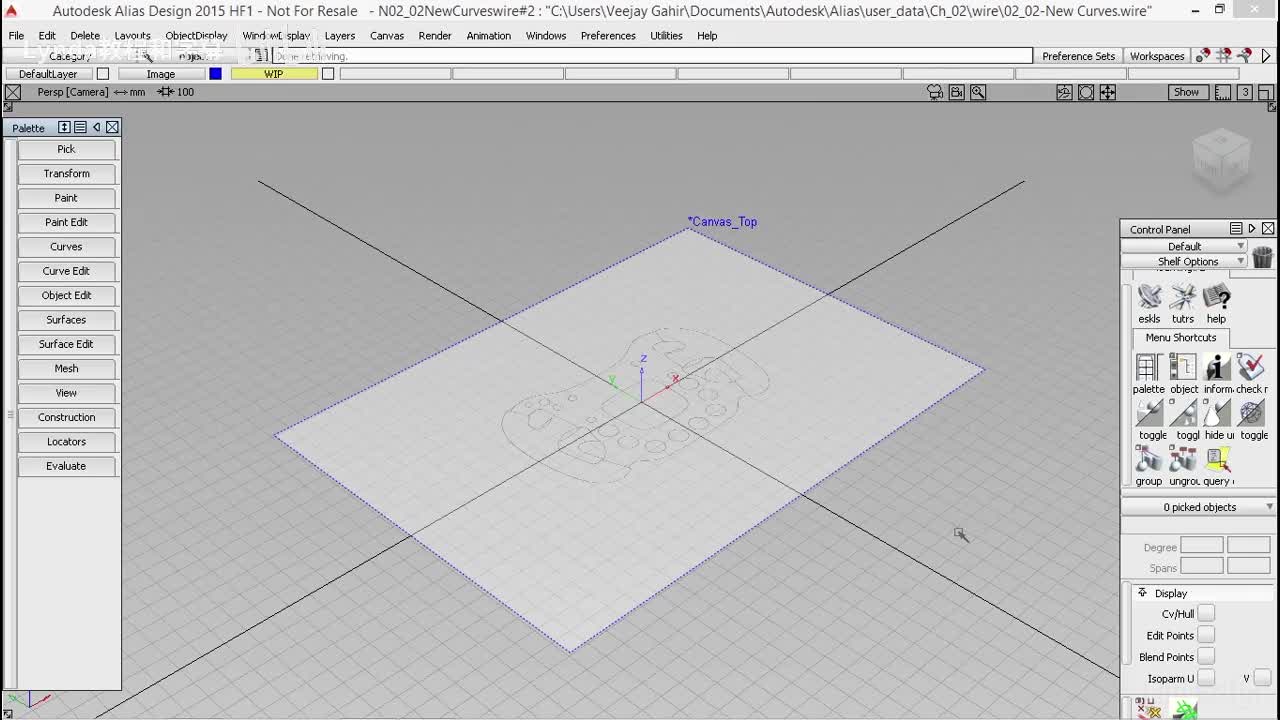Click the group objects icon
1280x720 pixels.
coord(1149,459)
